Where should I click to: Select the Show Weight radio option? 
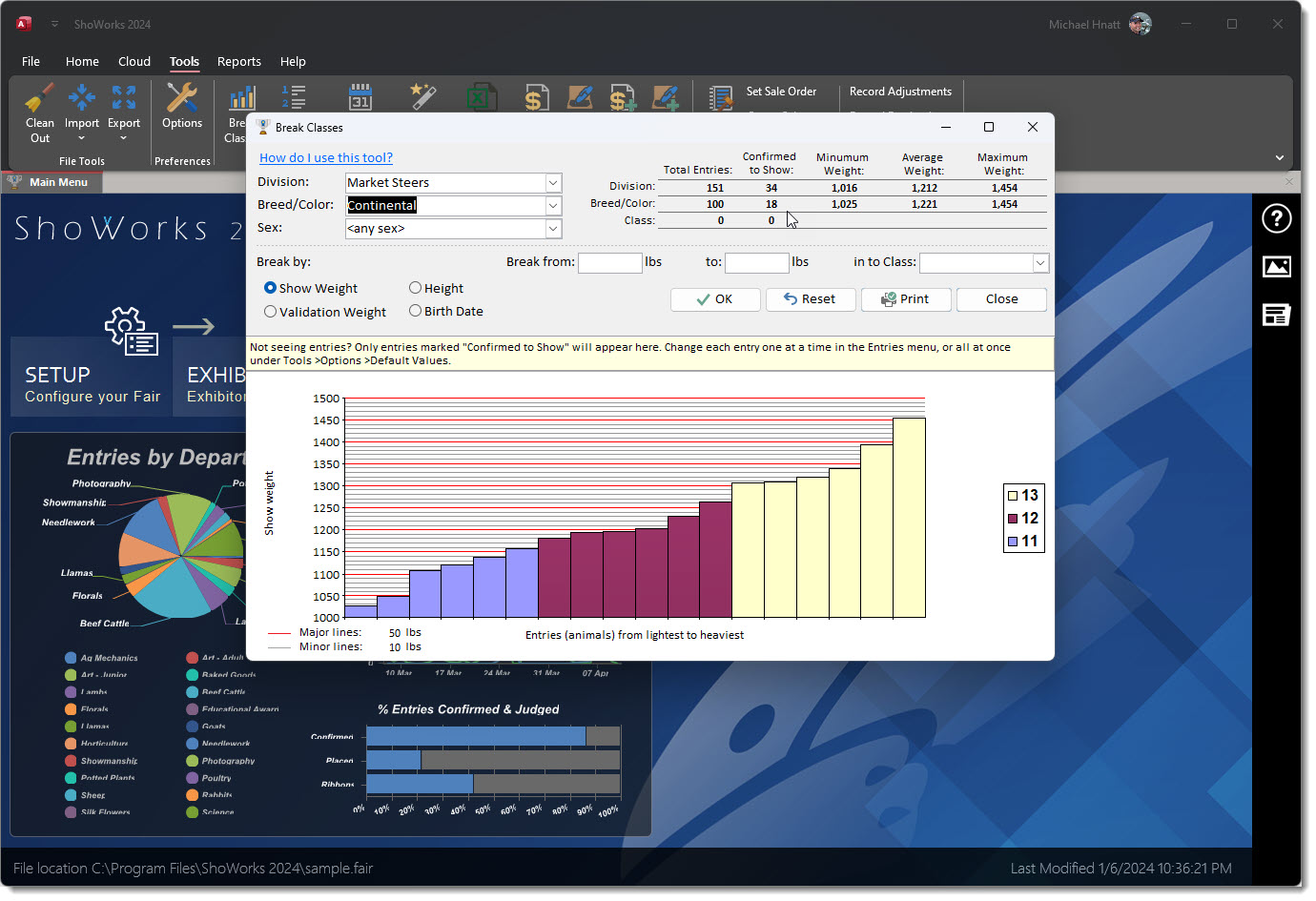pyautogui.click(x=270, y=288)
